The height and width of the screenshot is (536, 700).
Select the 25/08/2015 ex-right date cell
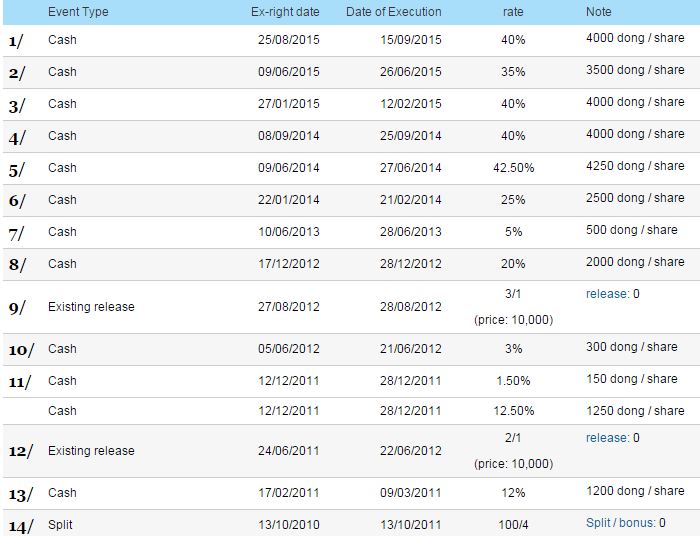coord(289,40)
